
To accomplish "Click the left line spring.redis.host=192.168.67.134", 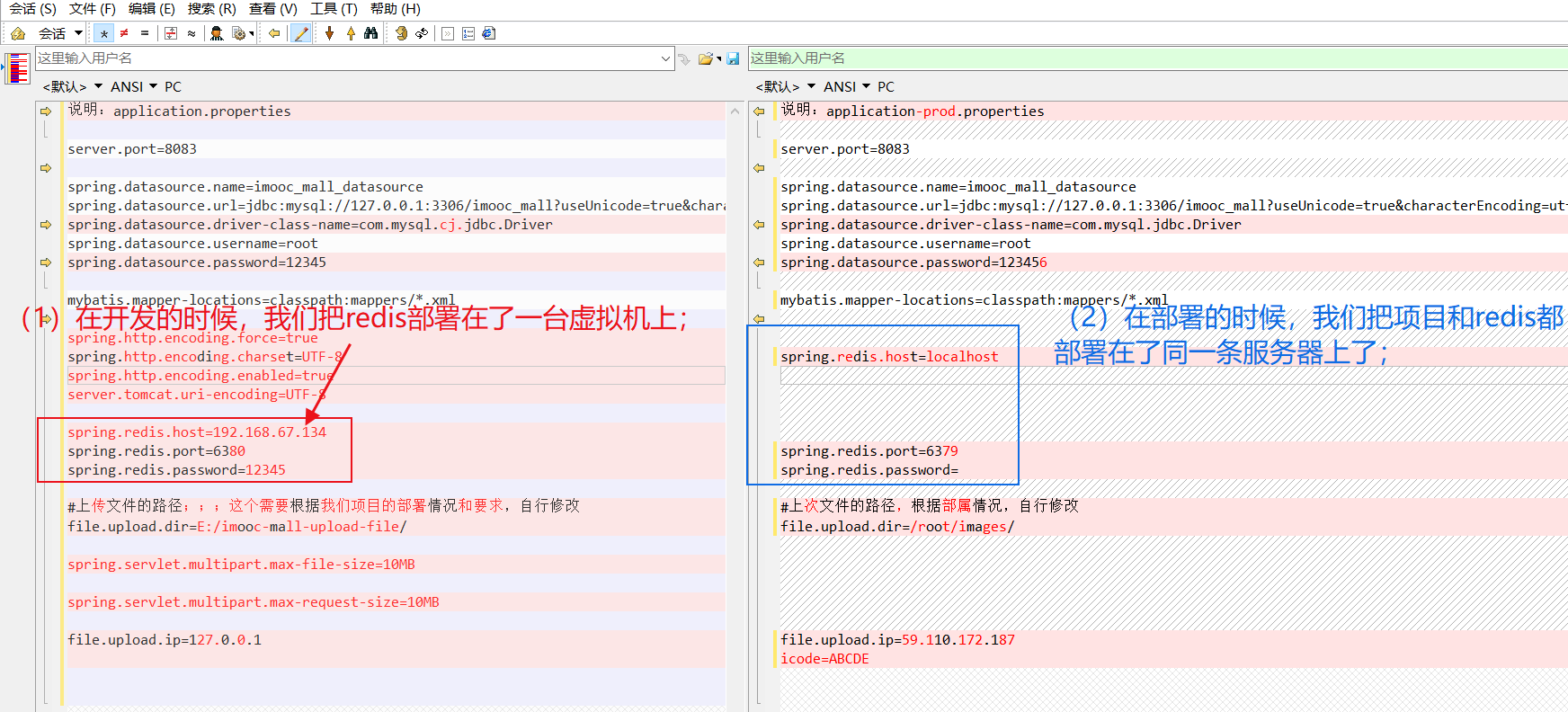I will (197, 432).
